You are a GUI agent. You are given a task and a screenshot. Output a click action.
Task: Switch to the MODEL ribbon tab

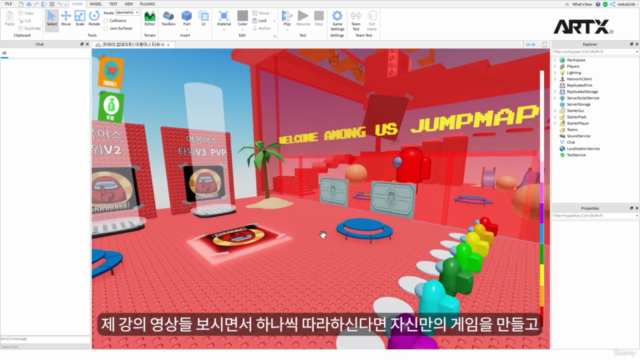click(x=96, y=4)
